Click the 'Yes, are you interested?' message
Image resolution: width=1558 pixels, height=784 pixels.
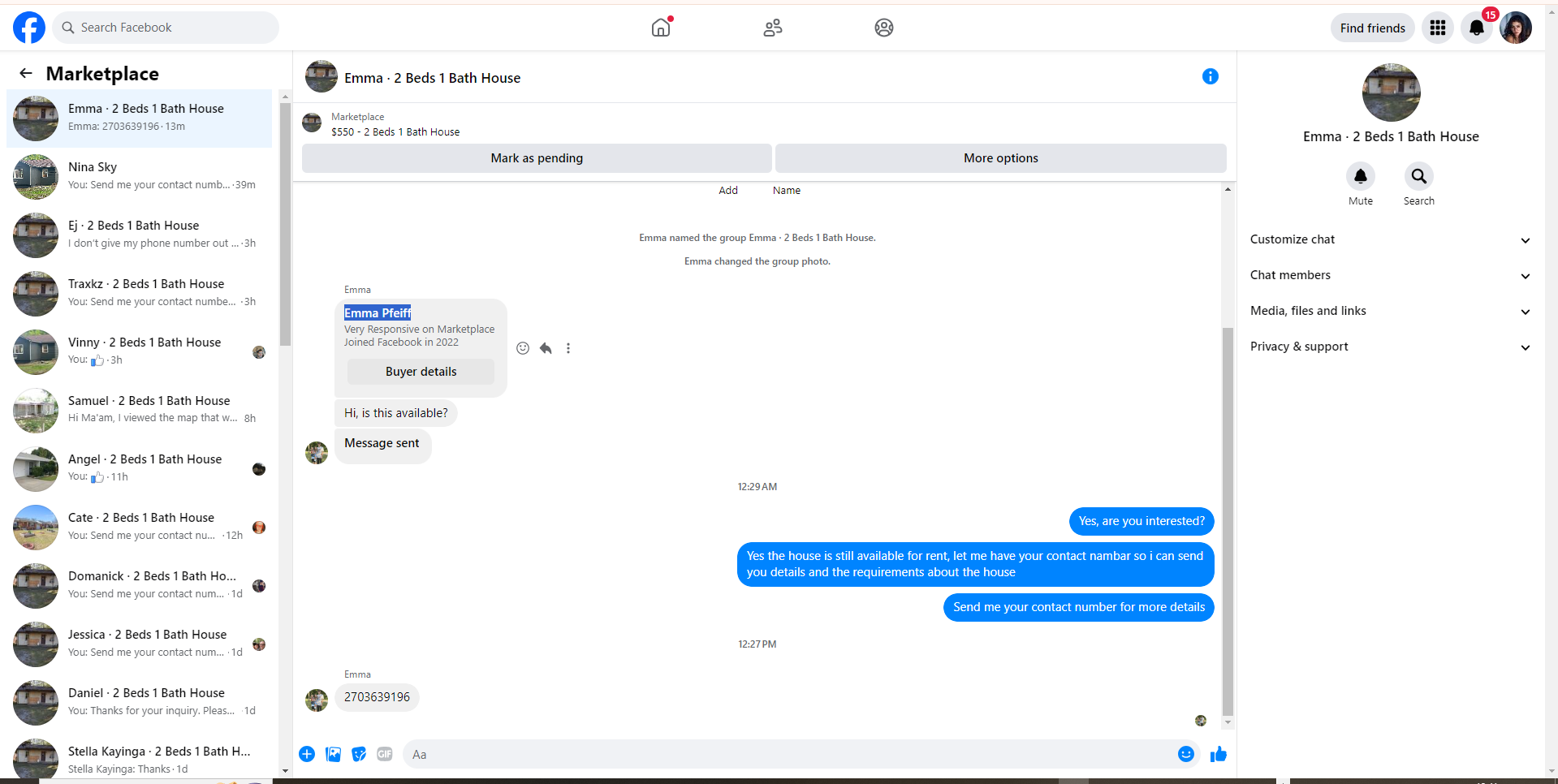[x=1142, y=521]
